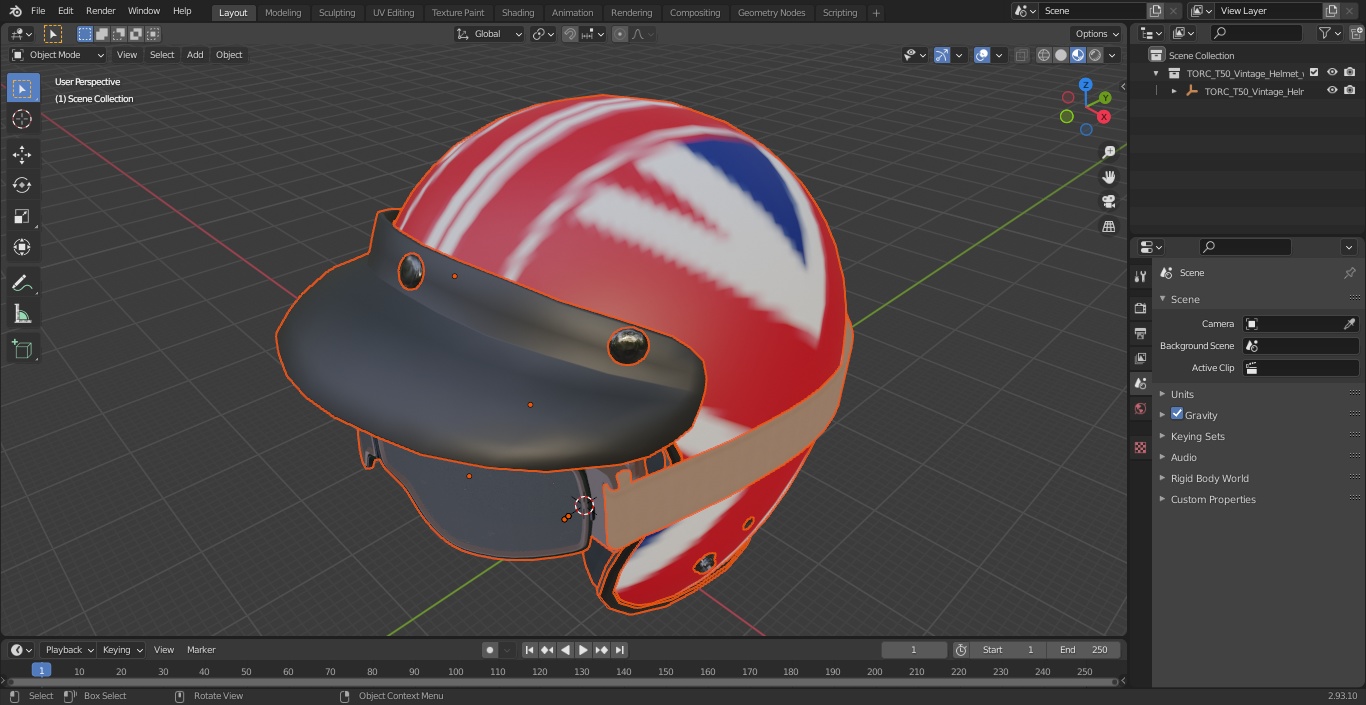Open Tool properties tab
Image resolution: width=1366 pixels, height=705 pixels.
click(x=1140, y=276)
